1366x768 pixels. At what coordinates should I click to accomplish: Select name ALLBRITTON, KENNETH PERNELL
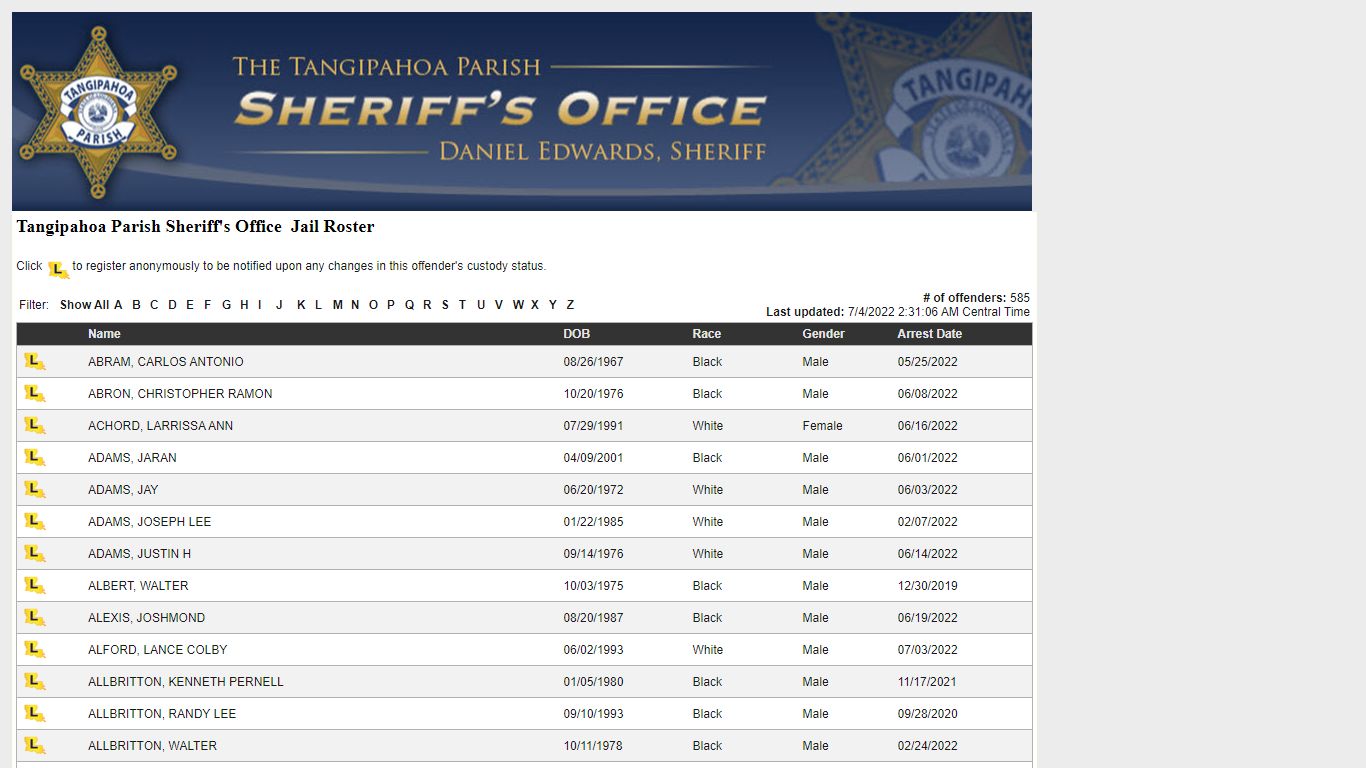(186, 682)
